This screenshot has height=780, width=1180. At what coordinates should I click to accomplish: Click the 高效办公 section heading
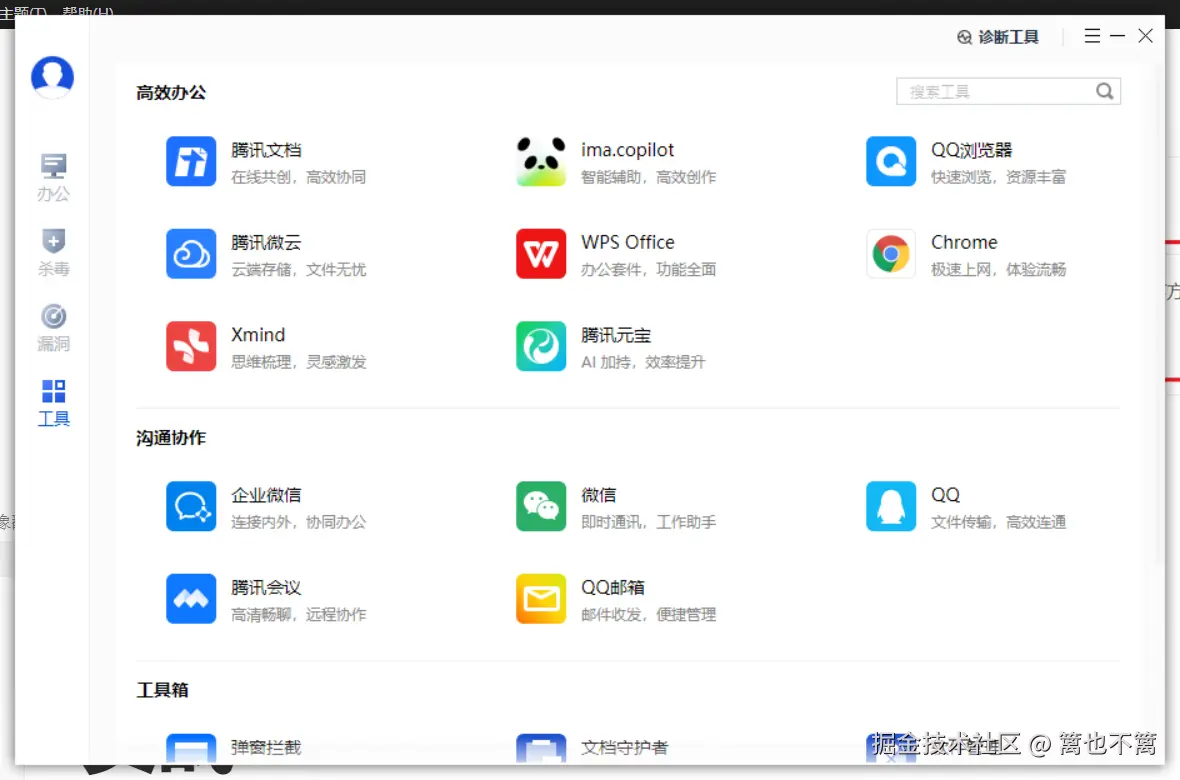[x=171, y=93]
